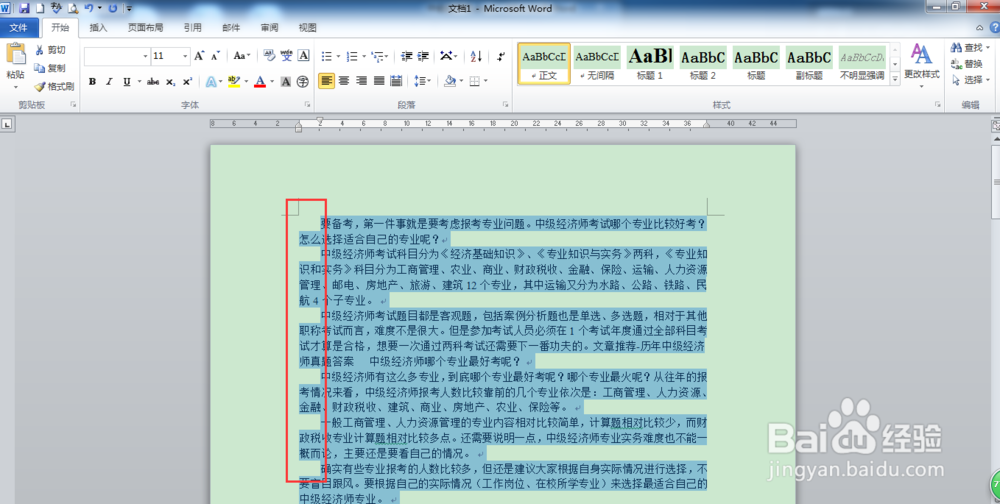Apply character shading icon
This screenshot has height=504, width=1000.
[x=286, y=82]
